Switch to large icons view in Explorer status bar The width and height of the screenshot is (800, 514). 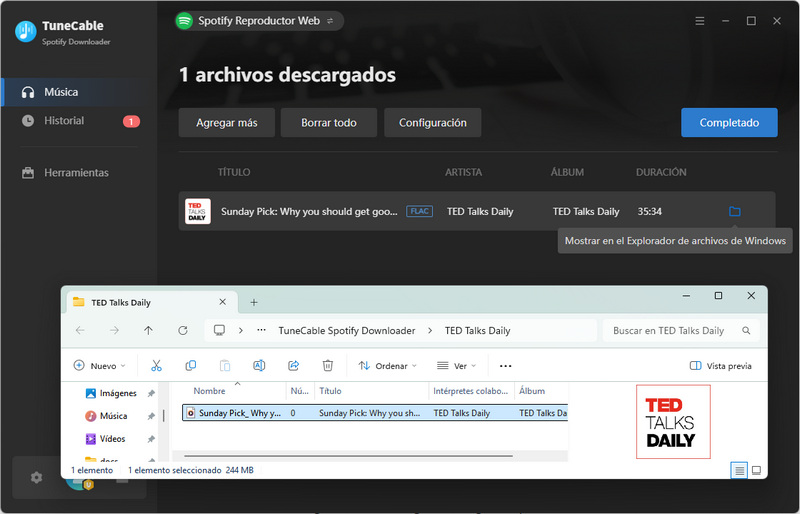(x=756, y=470)
